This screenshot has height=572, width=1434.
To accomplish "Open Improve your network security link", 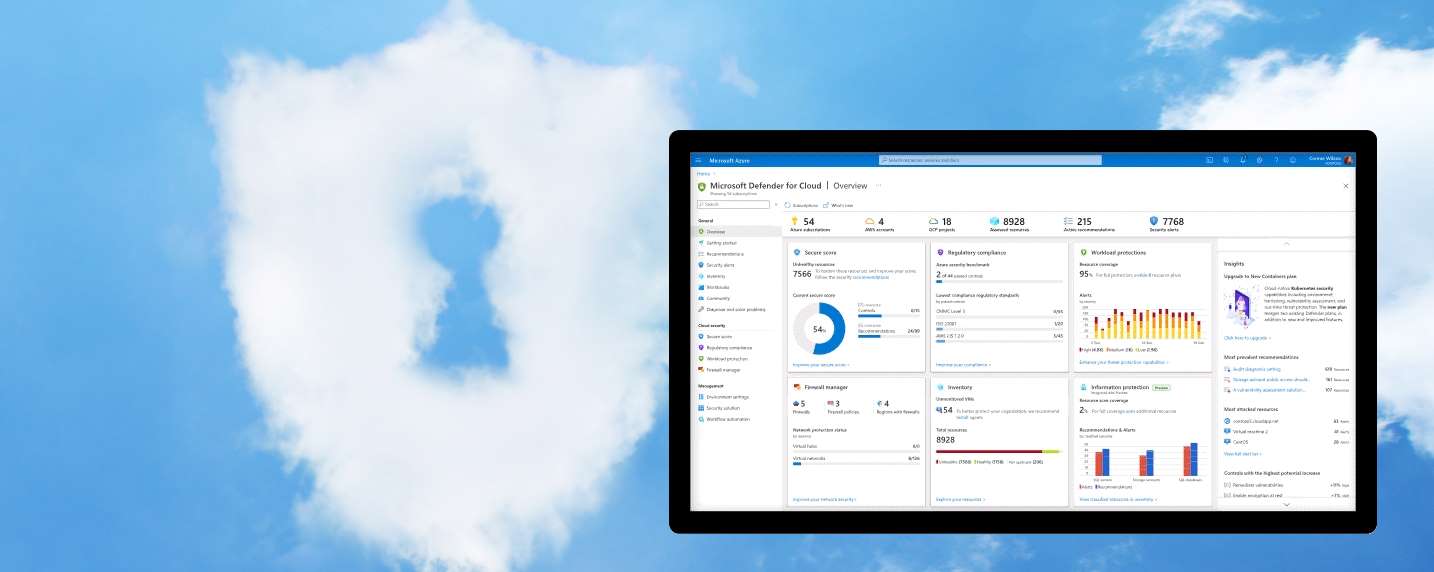I will coord(825,499).
